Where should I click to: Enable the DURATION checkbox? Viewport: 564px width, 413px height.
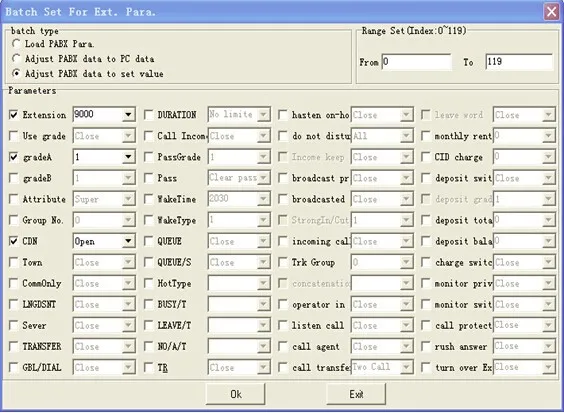[x=149, y=115]
